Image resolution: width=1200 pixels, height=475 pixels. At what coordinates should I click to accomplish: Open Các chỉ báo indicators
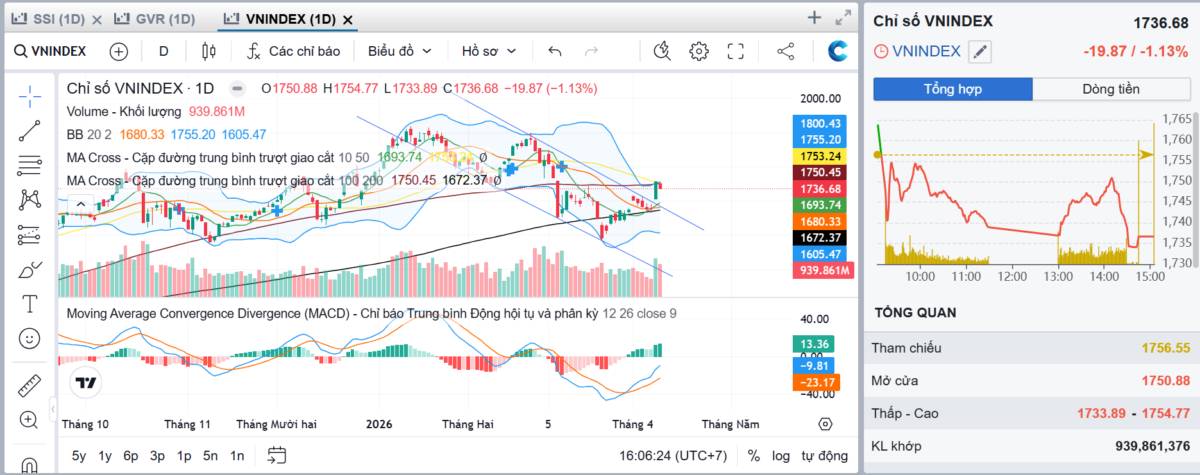pos(294,51)
